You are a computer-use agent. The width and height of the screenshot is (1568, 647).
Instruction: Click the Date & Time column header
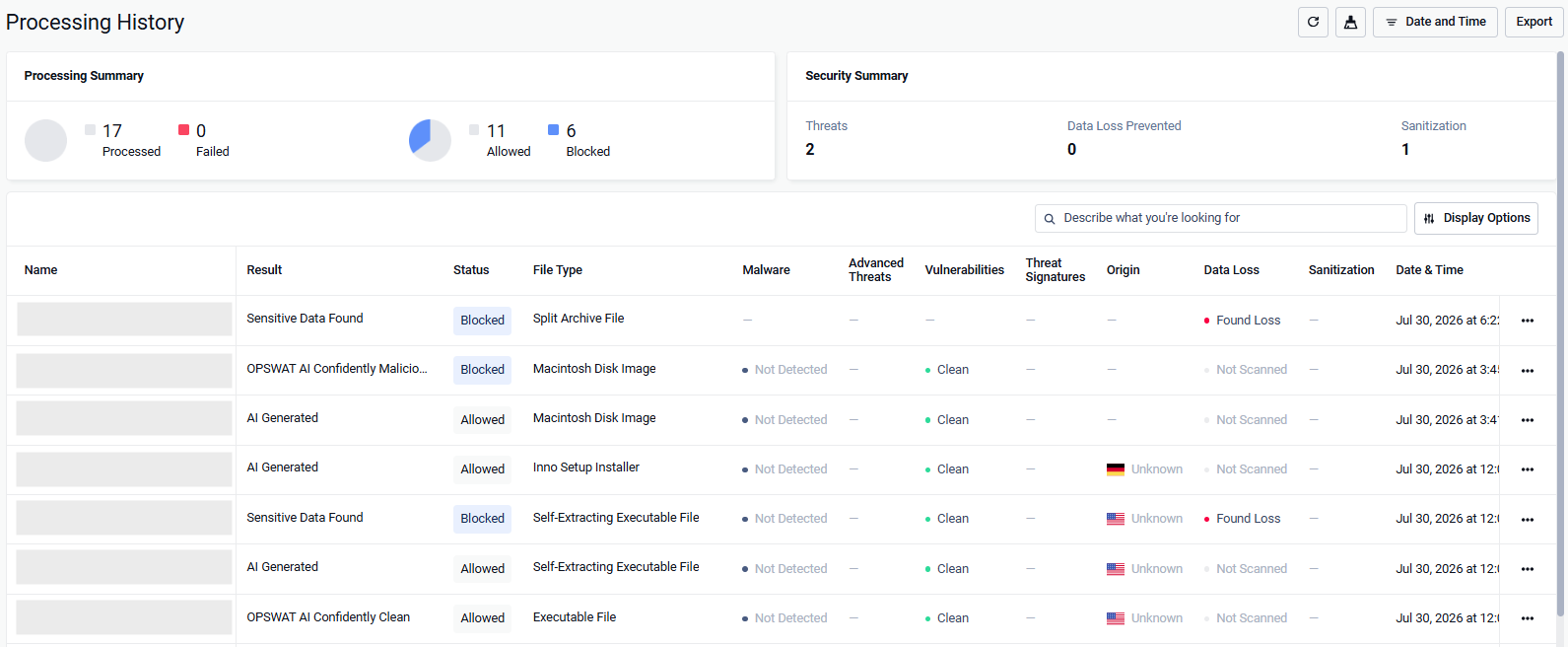(1429, 270)
